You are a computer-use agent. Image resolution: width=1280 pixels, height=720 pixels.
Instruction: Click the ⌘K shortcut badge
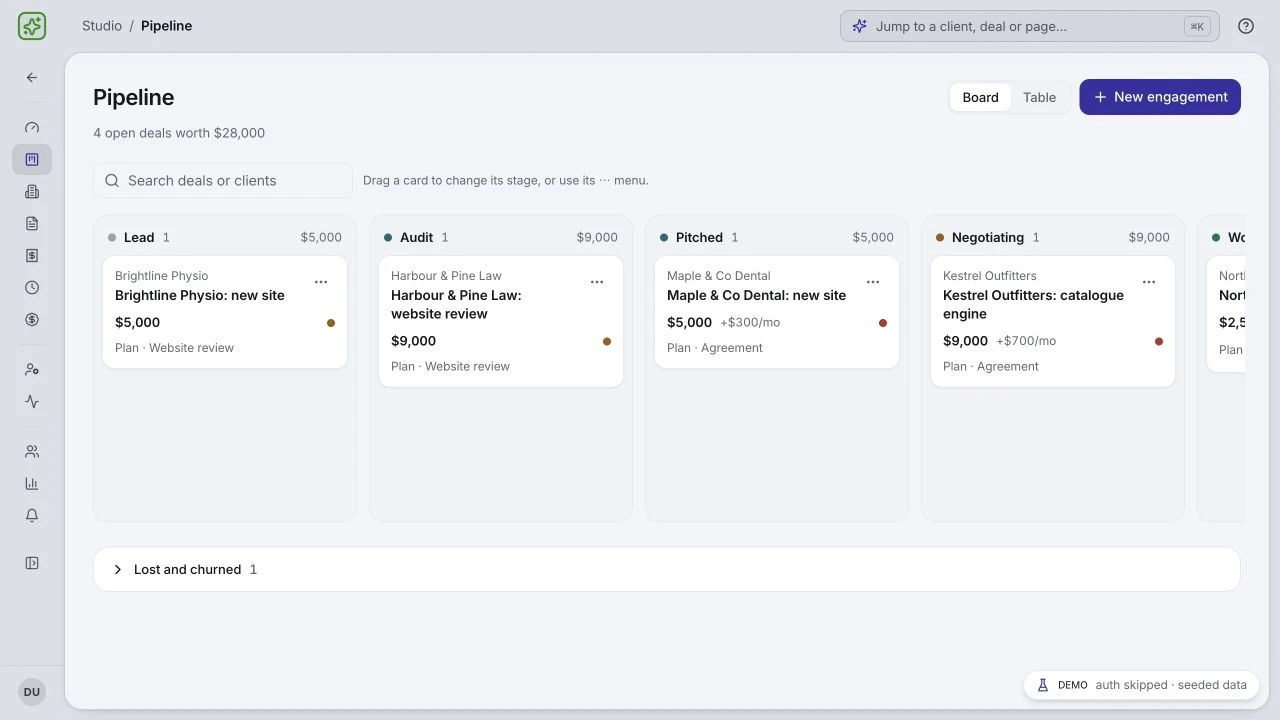tap(1196, 26)
